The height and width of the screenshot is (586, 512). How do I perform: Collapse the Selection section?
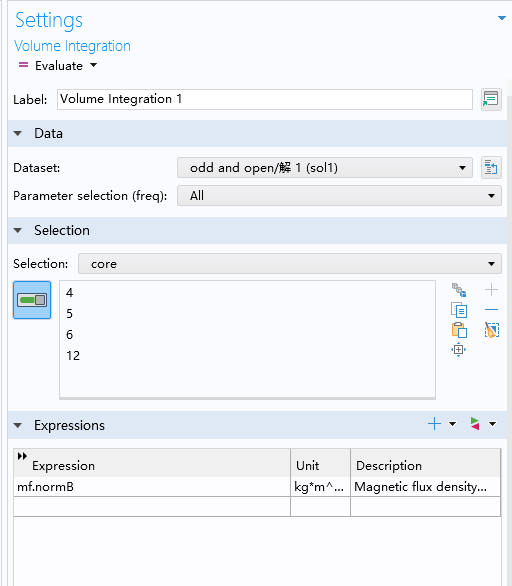click(x=18, y=231)
